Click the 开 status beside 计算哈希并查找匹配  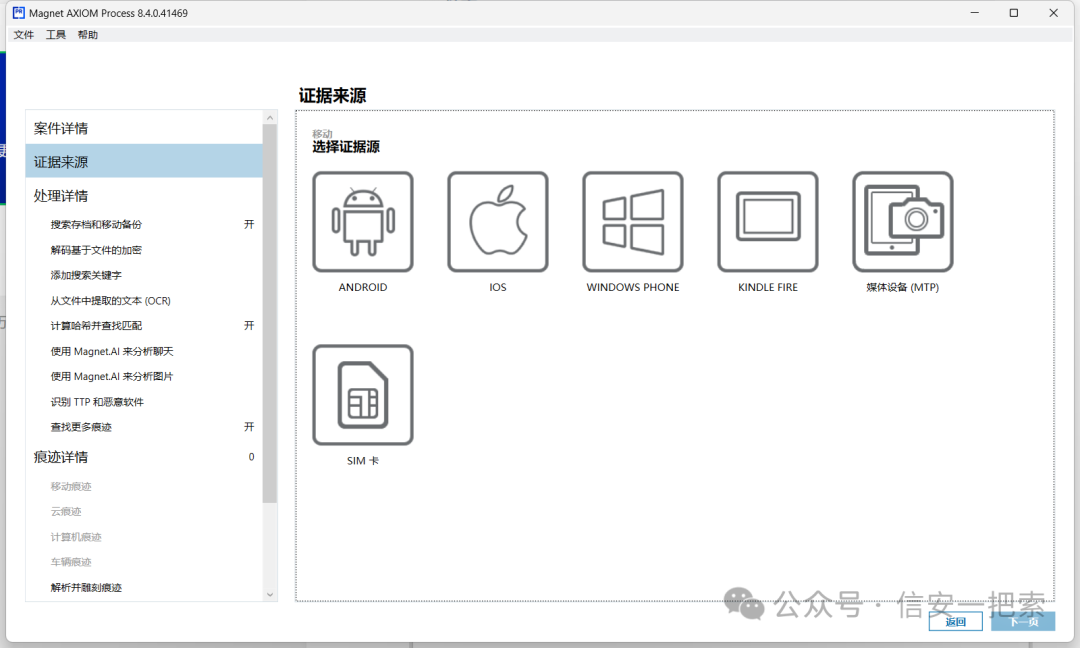tap(249, 326)
